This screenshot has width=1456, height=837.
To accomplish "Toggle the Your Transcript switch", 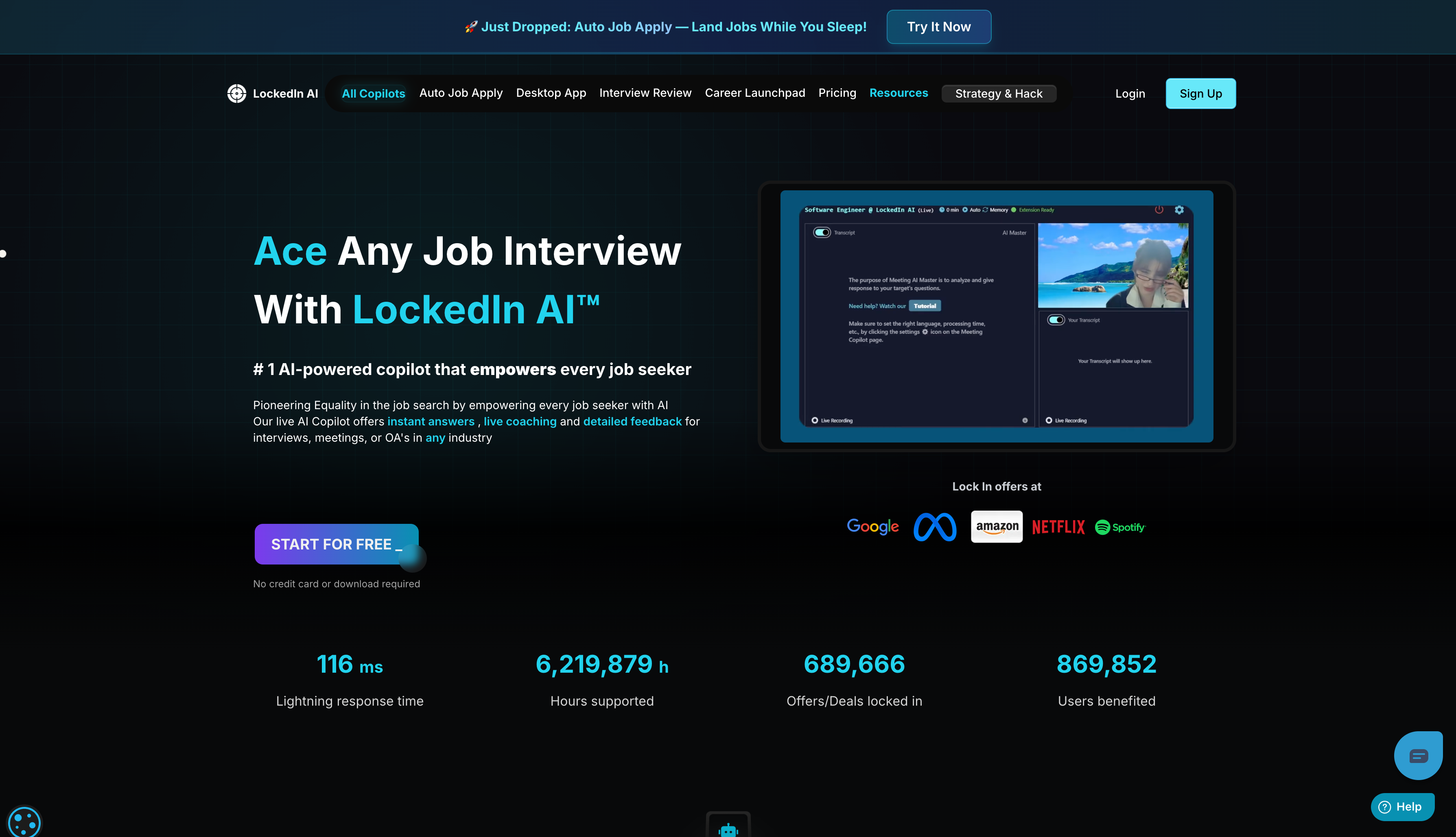I will (x=1056, y=320).
